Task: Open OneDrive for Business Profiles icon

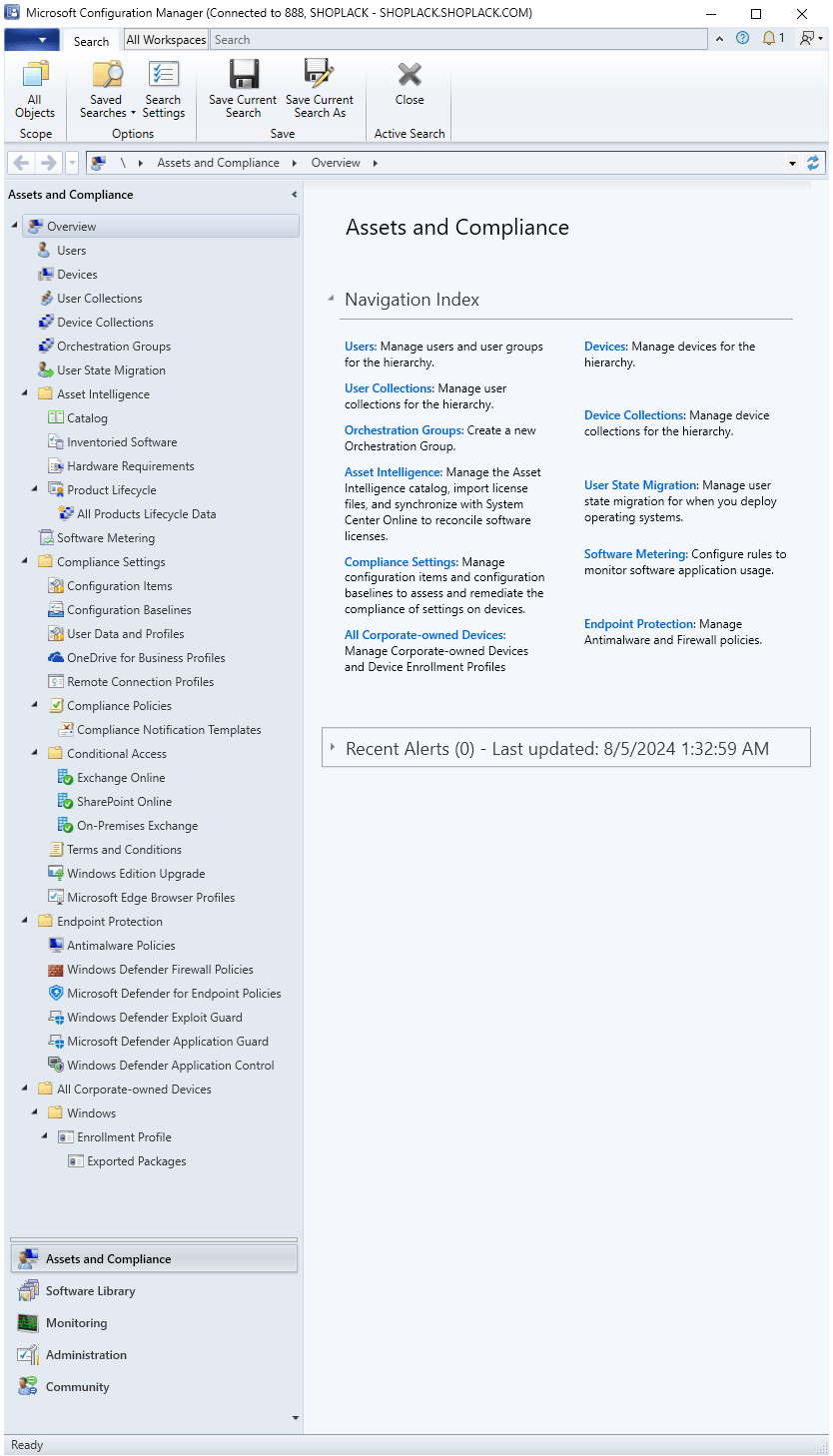Action: pyautogui.click(x=55, y=658)
